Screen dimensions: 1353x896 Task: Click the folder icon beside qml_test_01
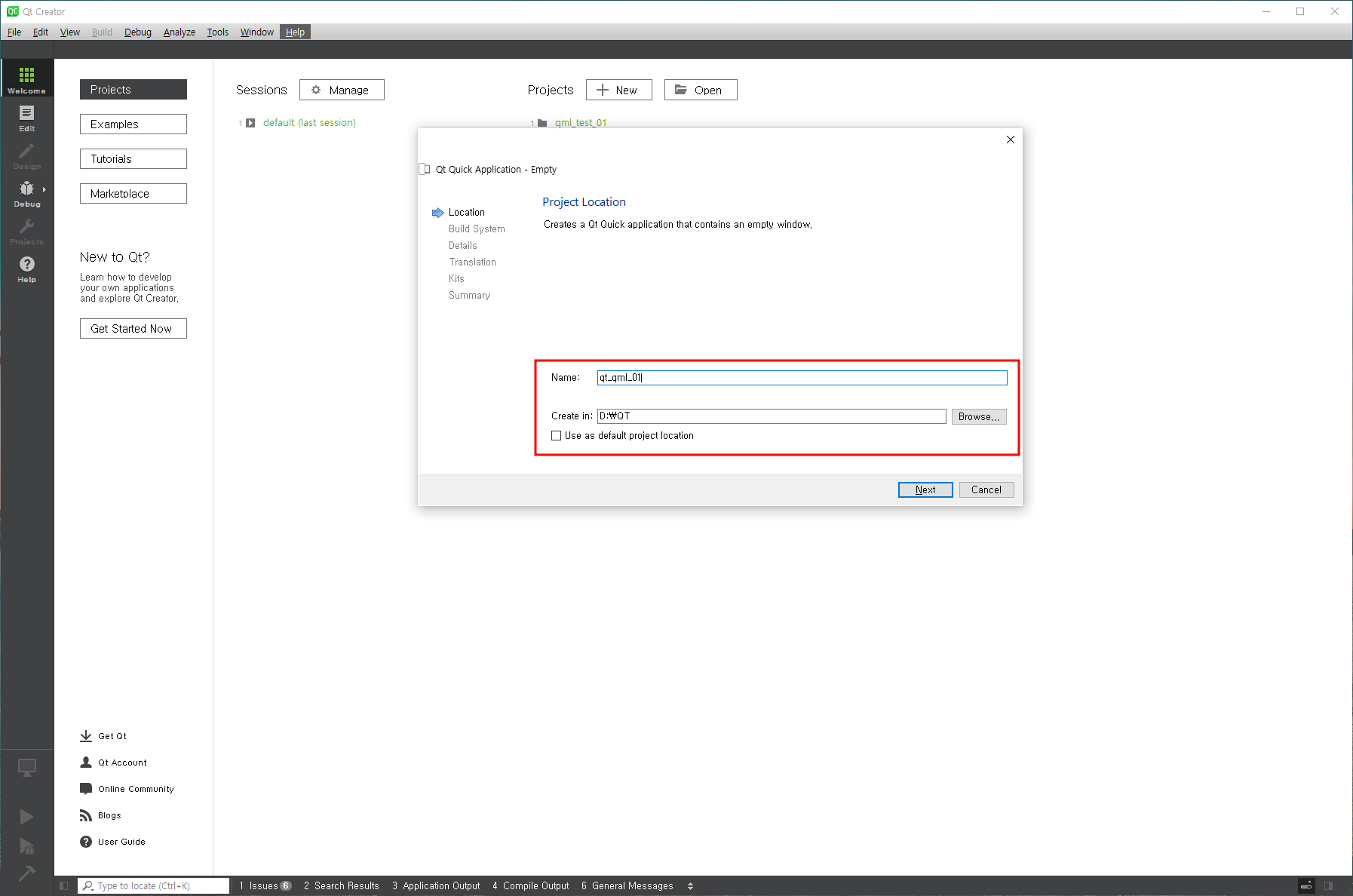[x=542, y=123]
